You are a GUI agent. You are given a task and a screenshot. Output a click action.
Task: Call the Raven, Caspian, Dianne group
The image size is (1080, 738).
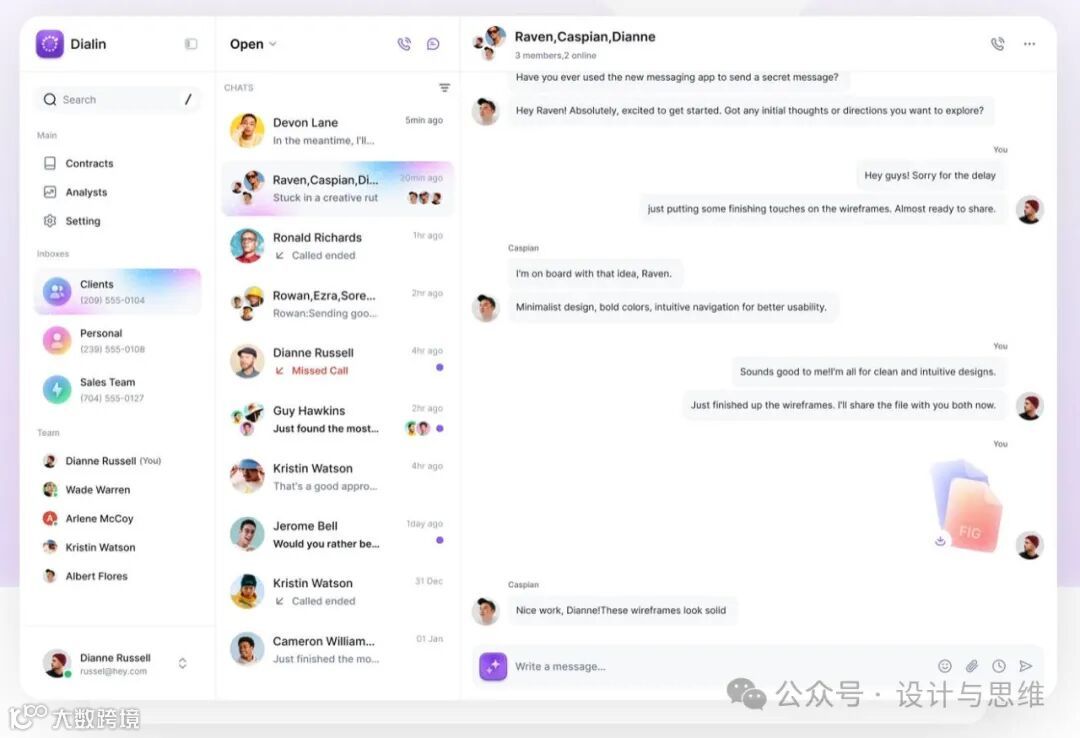pyautogui.click(x=997, y=44)
